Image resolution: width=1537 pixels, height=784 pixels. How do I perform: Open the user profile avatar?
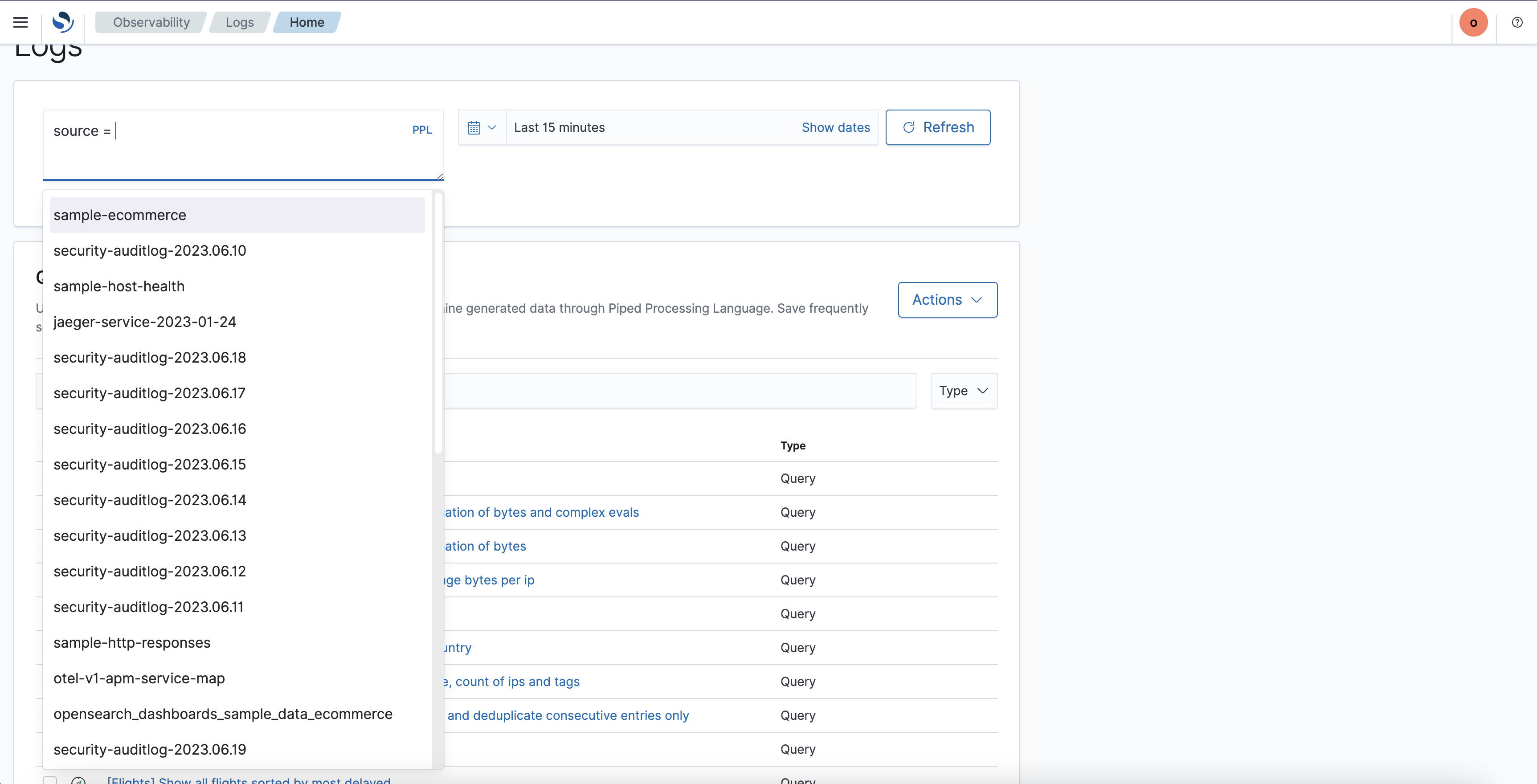pyautogui.click(x=1473, y=22)
